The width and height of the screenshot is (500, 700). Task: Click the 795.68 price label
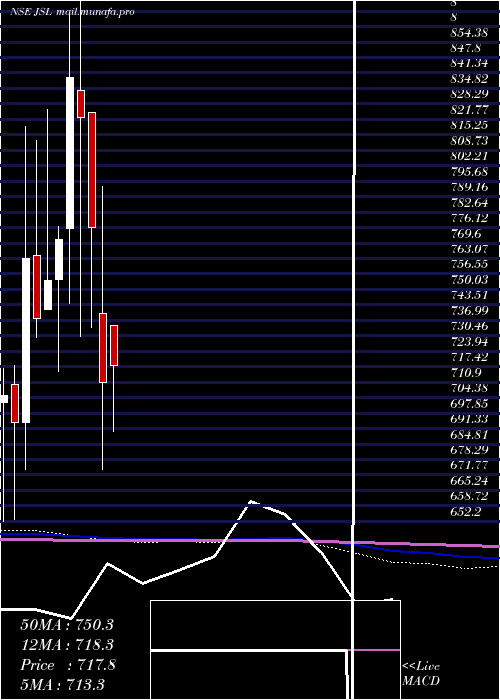469,172
